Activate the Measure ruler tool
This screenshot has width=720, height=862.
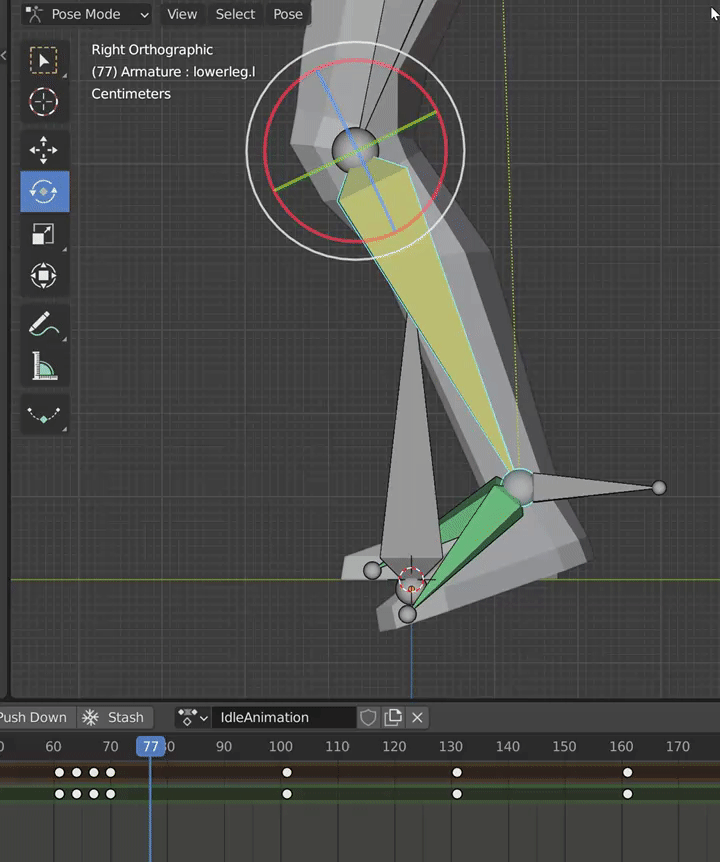44,367
